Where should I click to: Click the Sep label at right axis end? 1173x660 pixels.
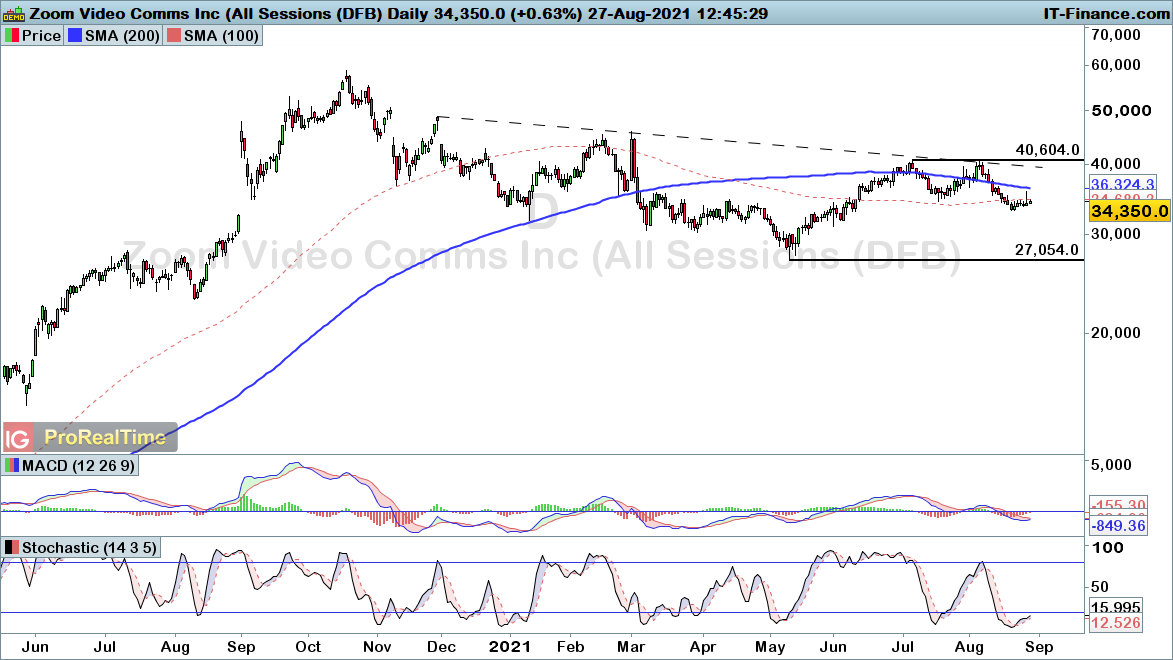pyautogui.click(x=1038, y=647)
